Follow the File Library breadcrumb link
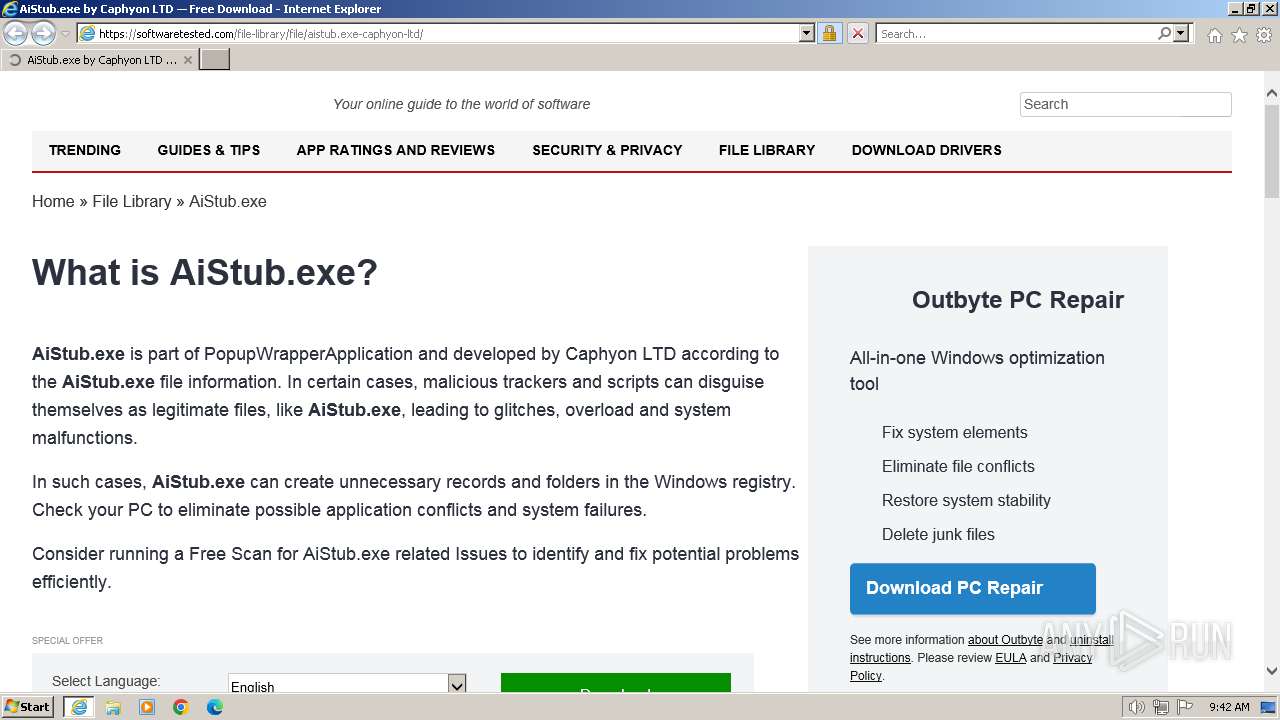Screen dimensions: 1280x720 (x=132, y=201)
